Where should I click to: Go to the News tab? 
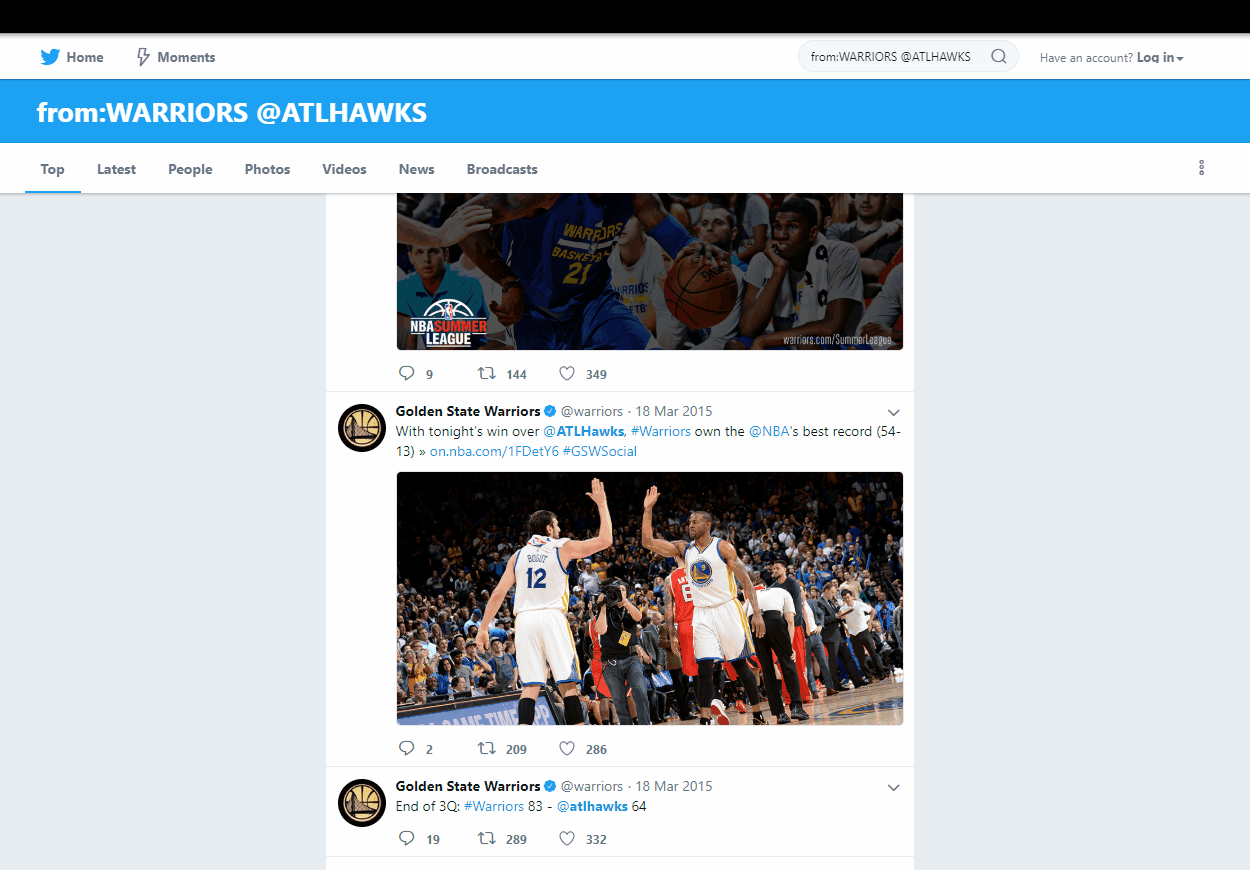coord(416,169)
